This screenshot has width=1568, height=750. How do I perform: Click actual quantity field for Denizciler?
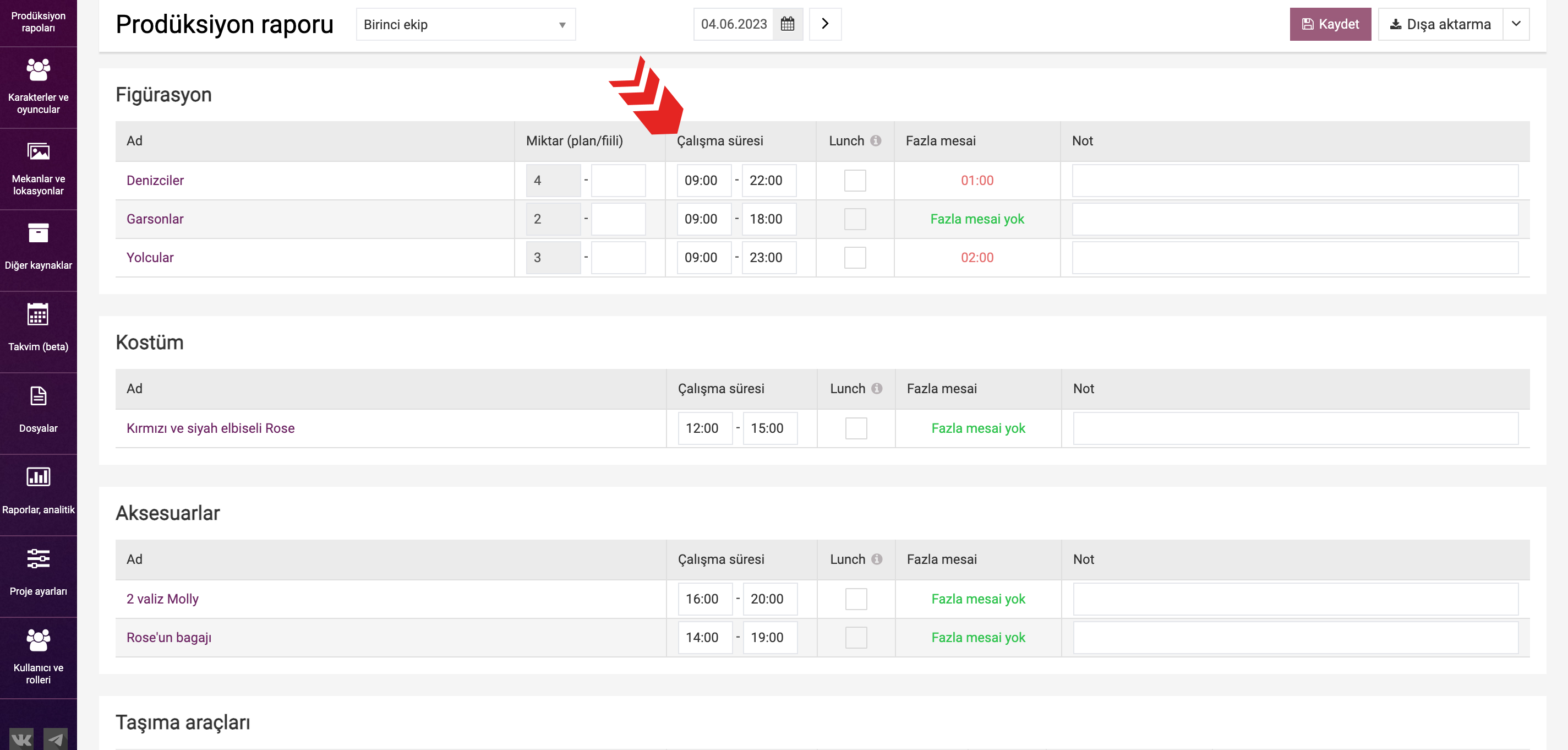point(618,180)
